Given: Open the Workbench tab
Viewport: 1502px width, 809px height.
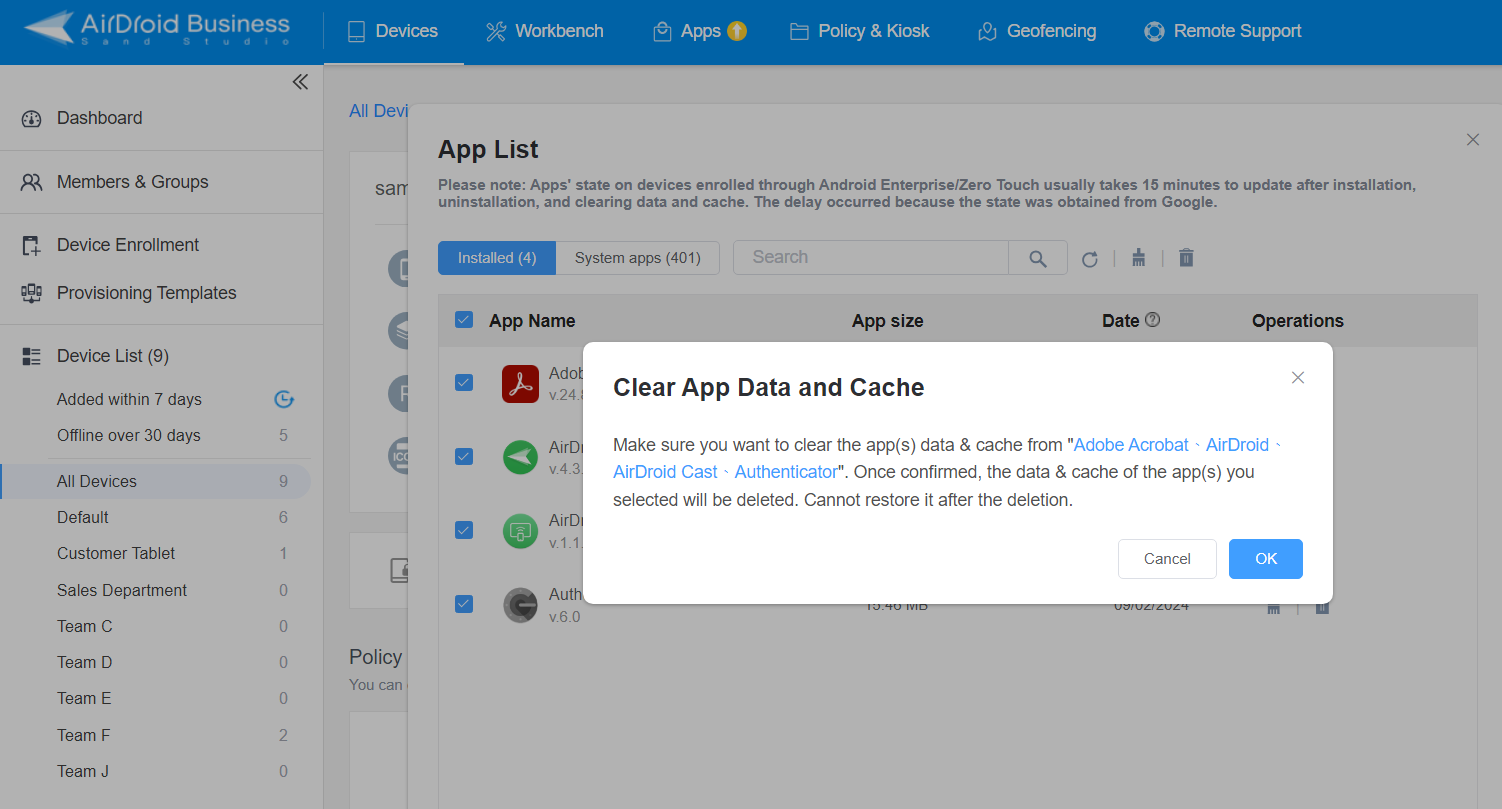Looking at the screenshot, I should click(545, 31).
